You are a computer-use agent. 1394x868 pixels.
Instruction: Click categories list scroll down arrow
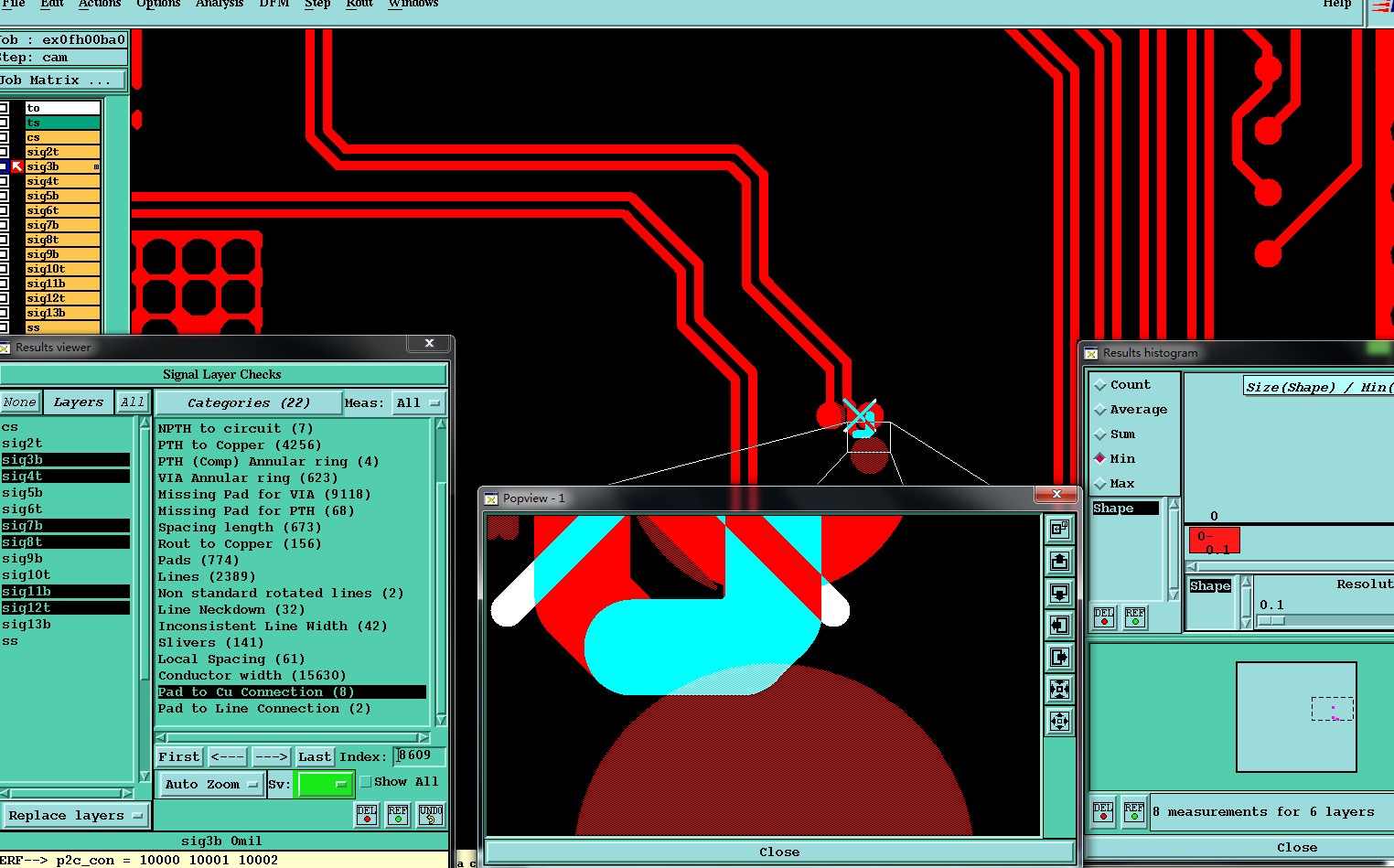(441, 721)
